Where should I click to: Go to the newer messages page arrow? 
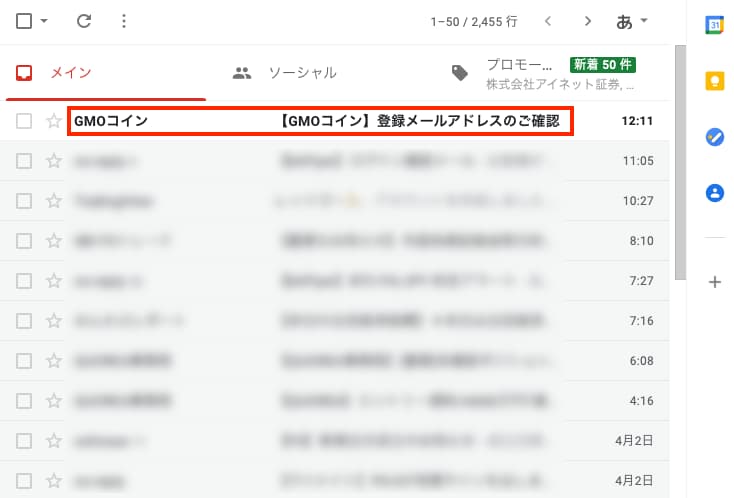coord(548,21)
